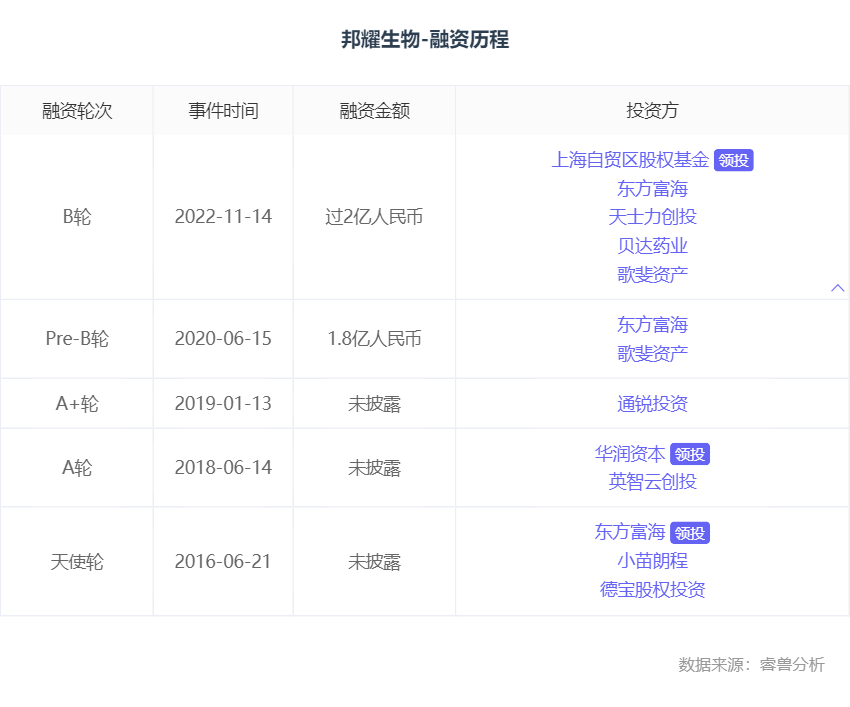The height and width of the screenshot is (707, 850).
Task: Select 歌斐资产 in the B轮 row
Action: coord(652,274)
